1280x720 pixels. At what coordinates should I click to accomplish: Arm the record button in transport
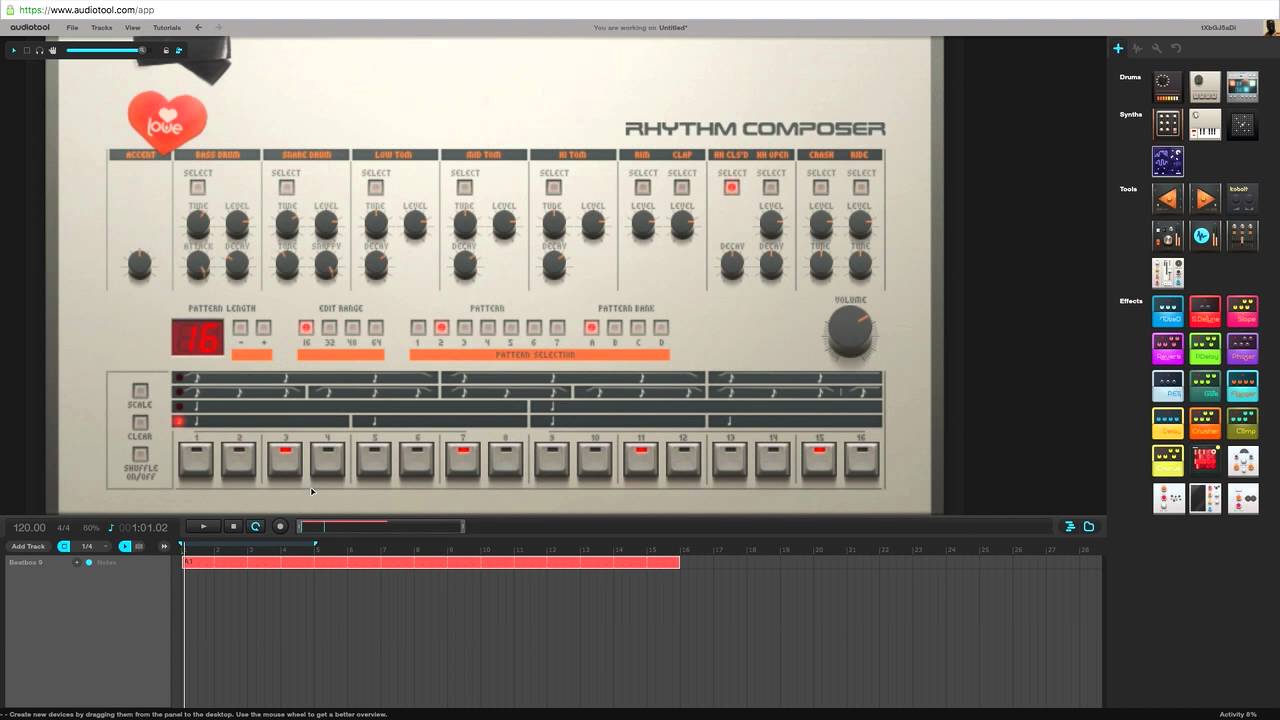tap(280, 527)
